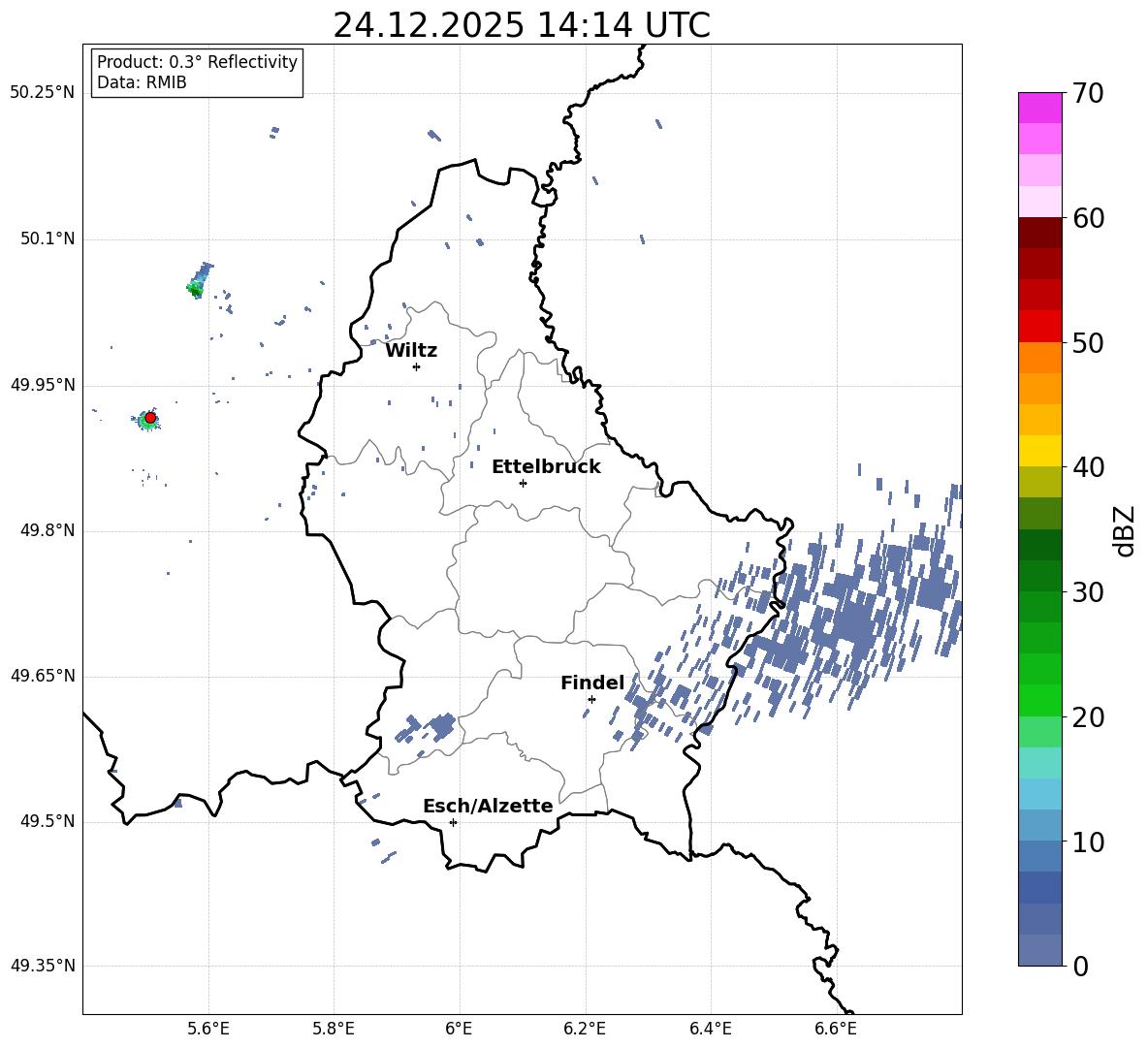Viewport: 1148px width, 1048px height.
Task: Click the blue echo patch west of Findel
Action: (427, 728)
